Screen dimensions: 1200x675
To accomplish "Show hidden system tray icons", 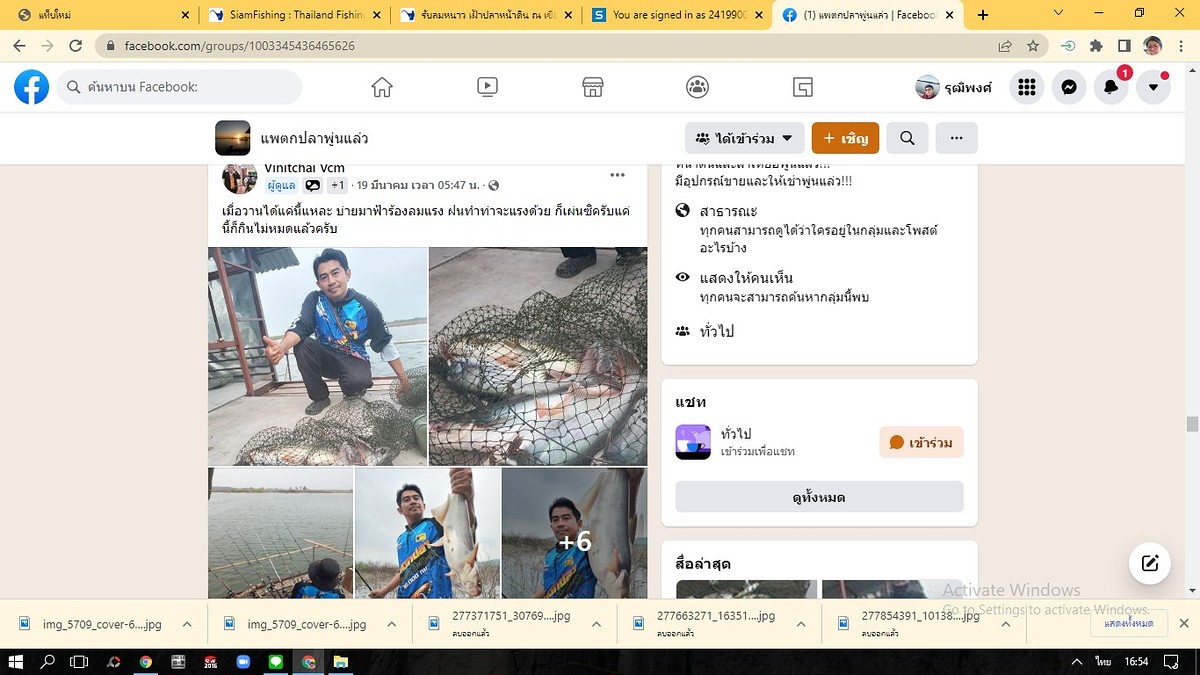I will click(1077, 662).
